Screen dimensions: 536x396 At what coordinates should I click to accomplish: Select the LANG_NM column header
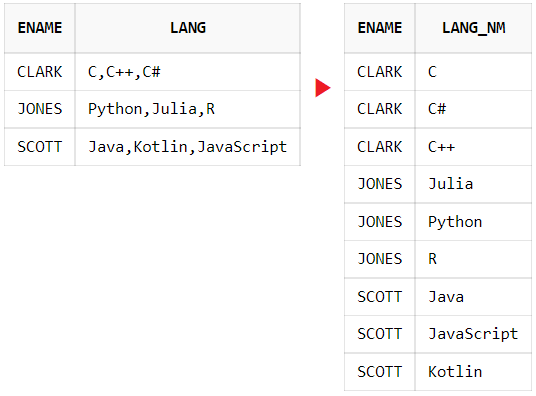(x=473, y=28)
